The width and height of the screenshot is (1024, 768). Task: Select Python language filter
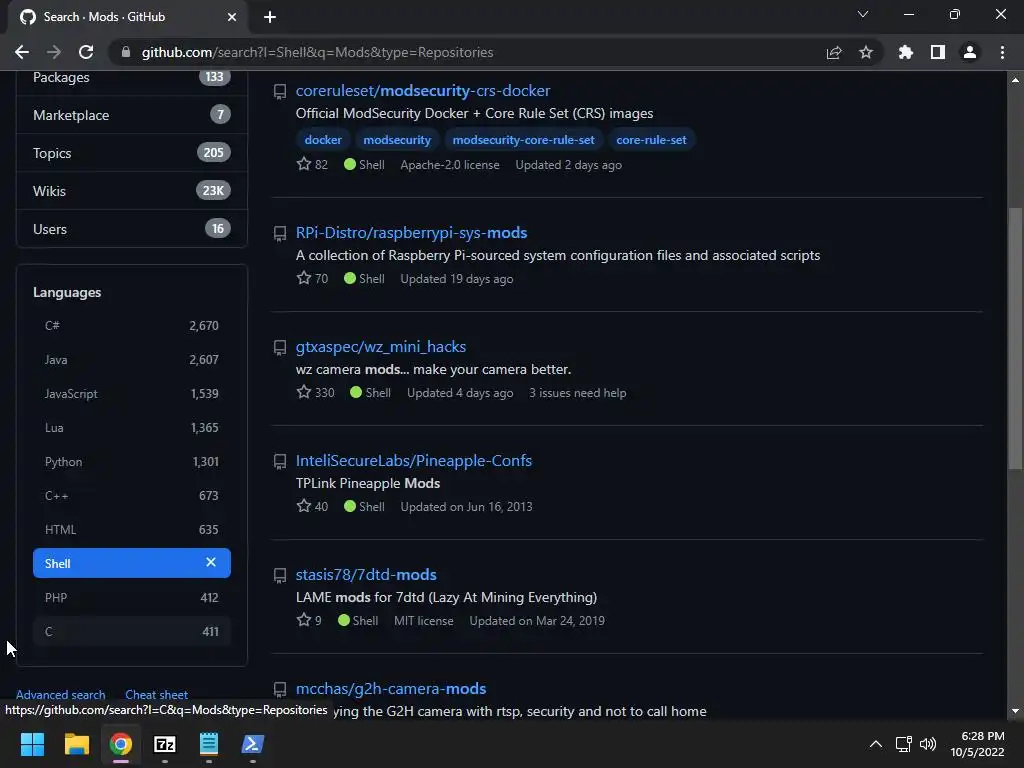click(131, 461)
